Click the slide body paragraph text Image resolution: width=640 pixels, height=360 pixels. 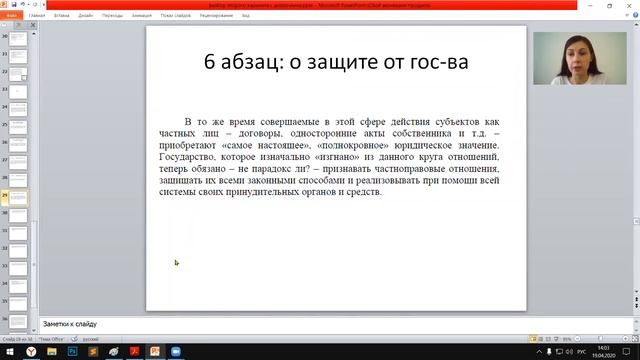[x=329, y=157]
